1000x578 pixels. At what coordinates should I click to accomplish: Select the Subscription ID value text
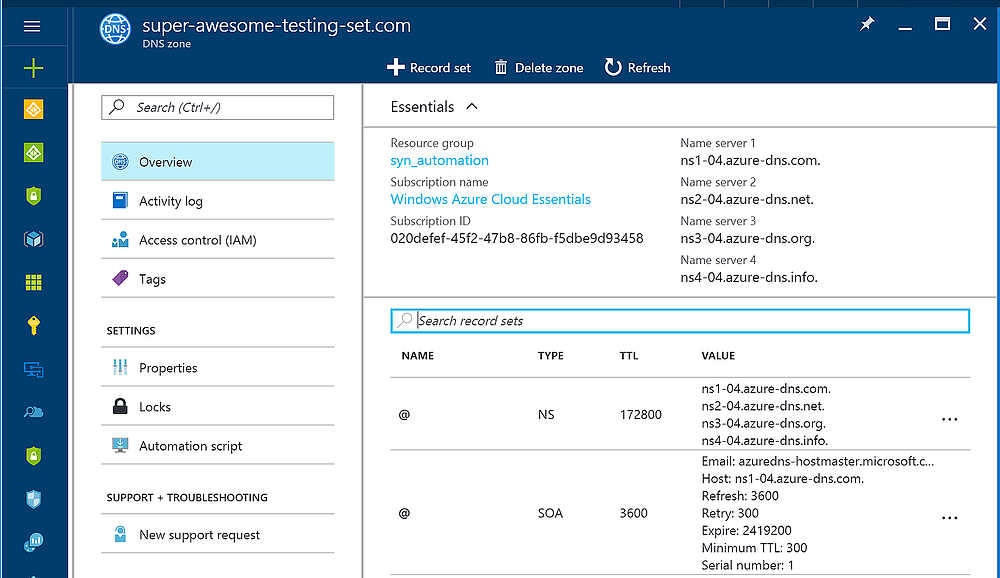[517, 238]
